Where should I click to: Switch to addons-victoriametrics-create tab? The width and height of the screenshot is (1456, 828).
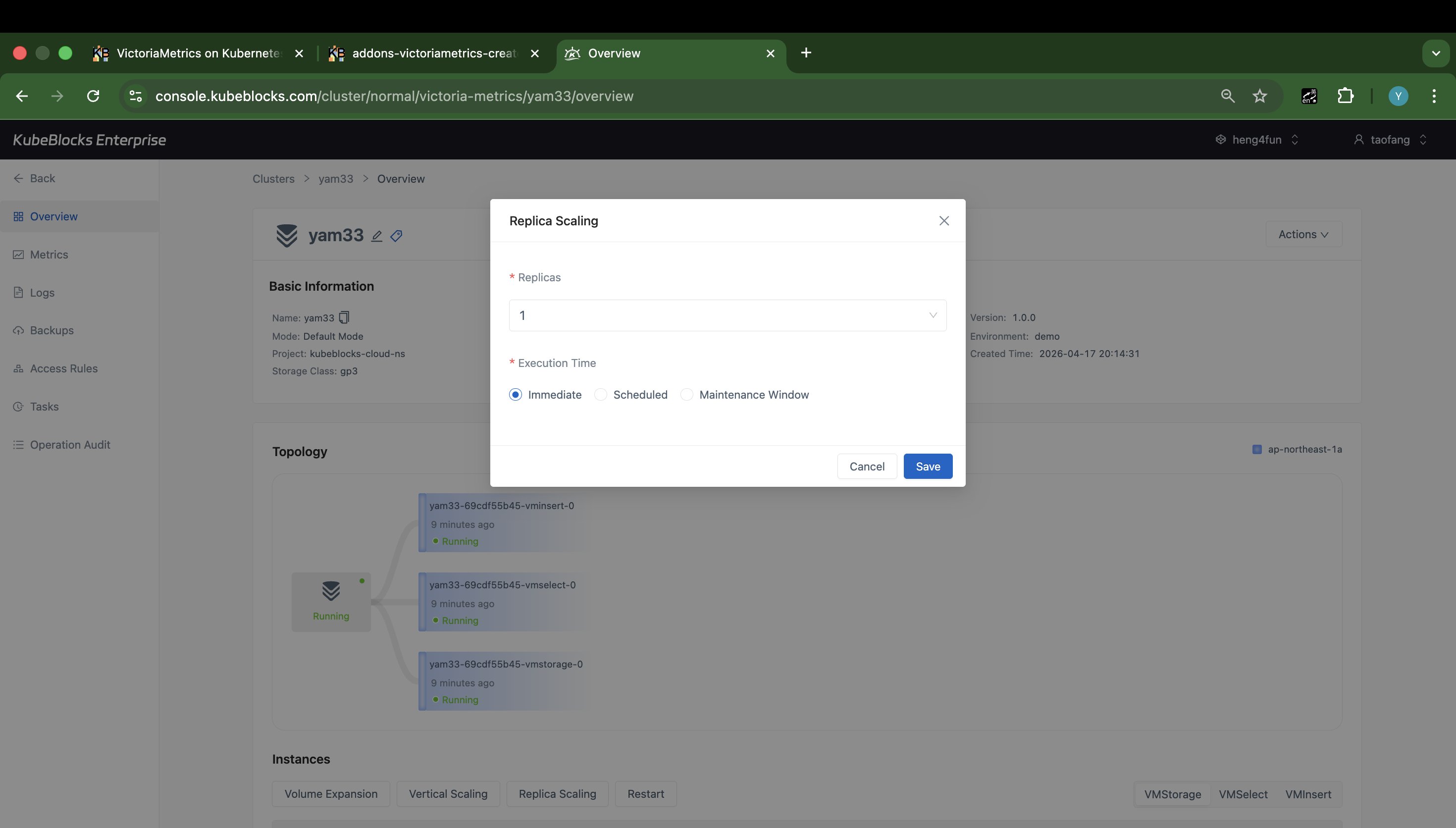pyautogui.click(x=434, y=53)
